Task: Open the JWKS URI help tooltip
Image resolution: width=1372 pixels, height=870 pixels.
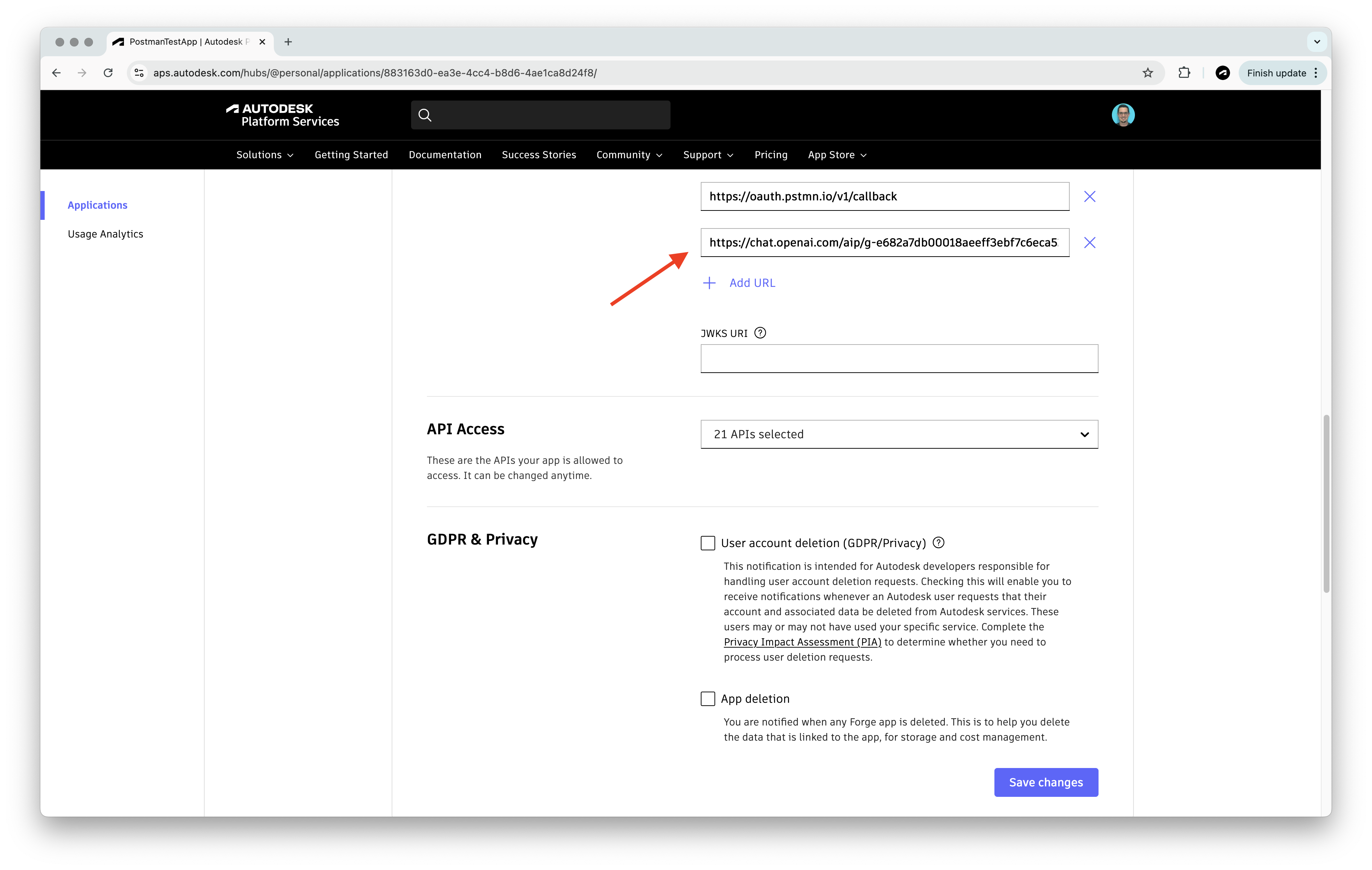Action: point(760,332)
